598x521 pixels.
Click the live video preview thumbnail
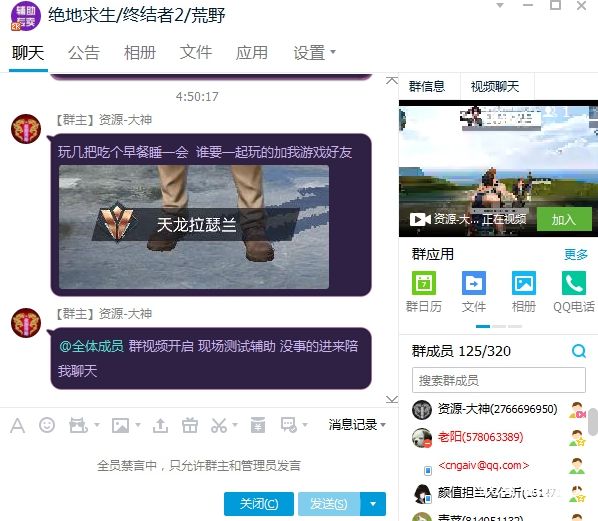tap(498, 168)
